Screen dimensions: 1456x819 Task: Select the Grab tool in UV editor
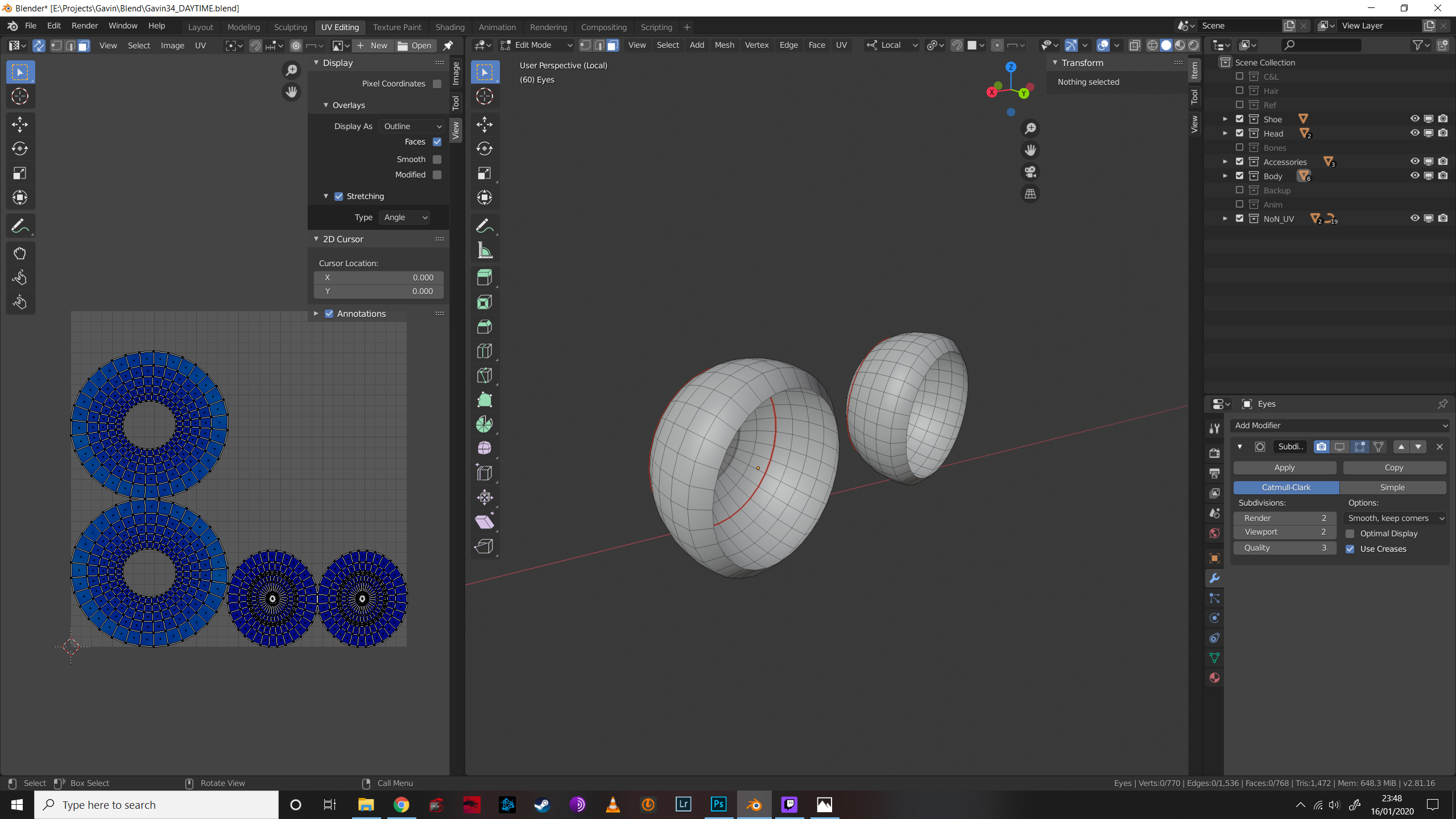point(20,254)
